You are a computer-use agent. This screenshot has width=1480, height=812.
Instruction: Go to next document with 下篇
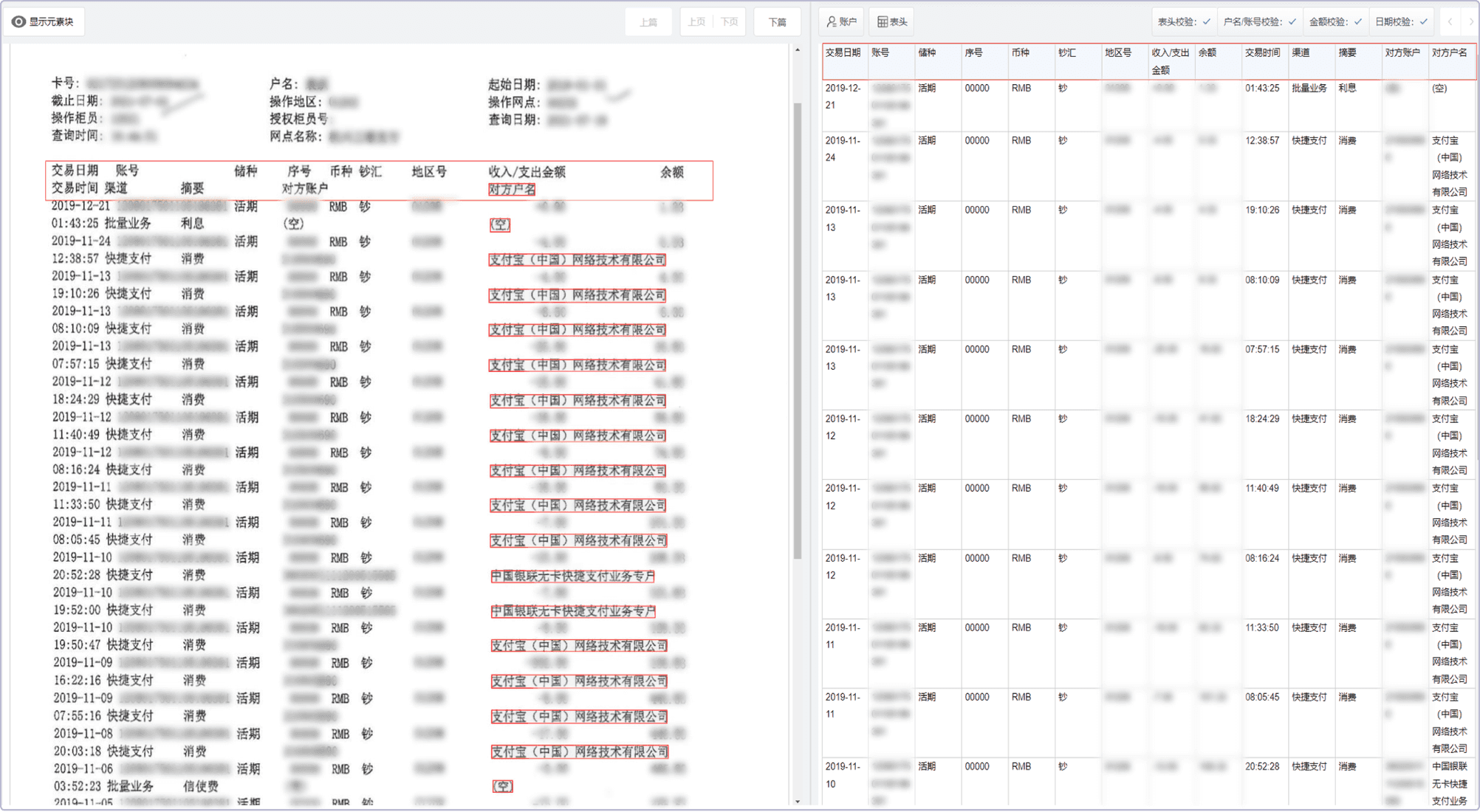[x=777, y=22]
